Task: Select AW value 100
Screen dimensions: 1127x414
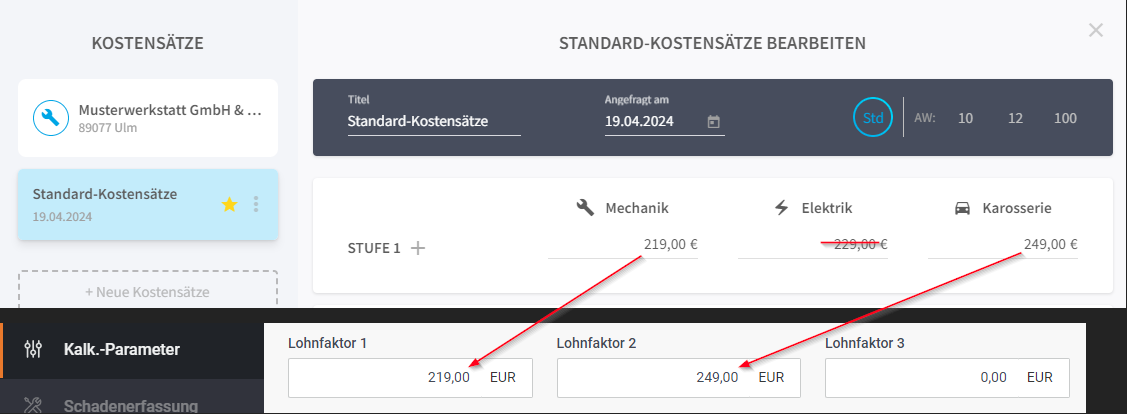Action: tap(1065, 118)
